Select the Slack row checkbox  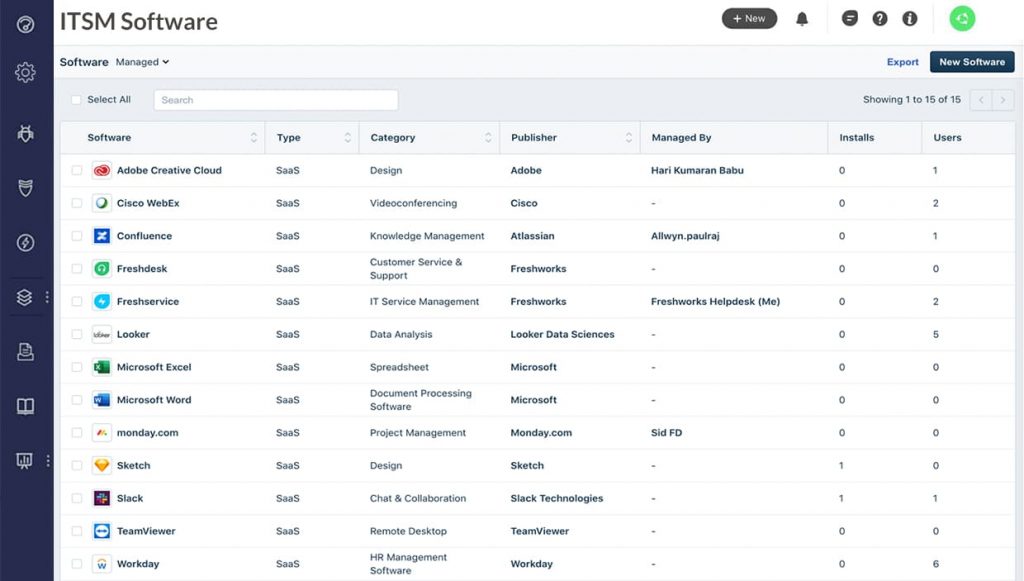click(x=77, y=499)
